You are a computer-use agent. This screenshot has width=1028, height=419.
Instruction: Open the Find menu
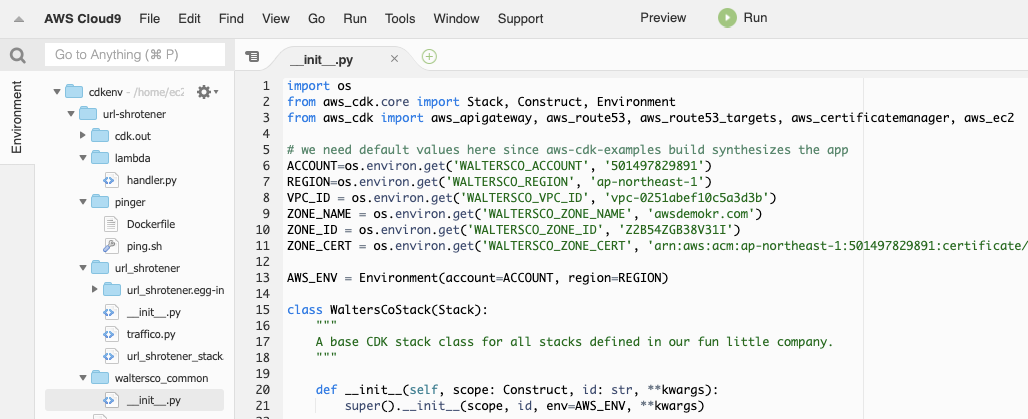(231, 19)
